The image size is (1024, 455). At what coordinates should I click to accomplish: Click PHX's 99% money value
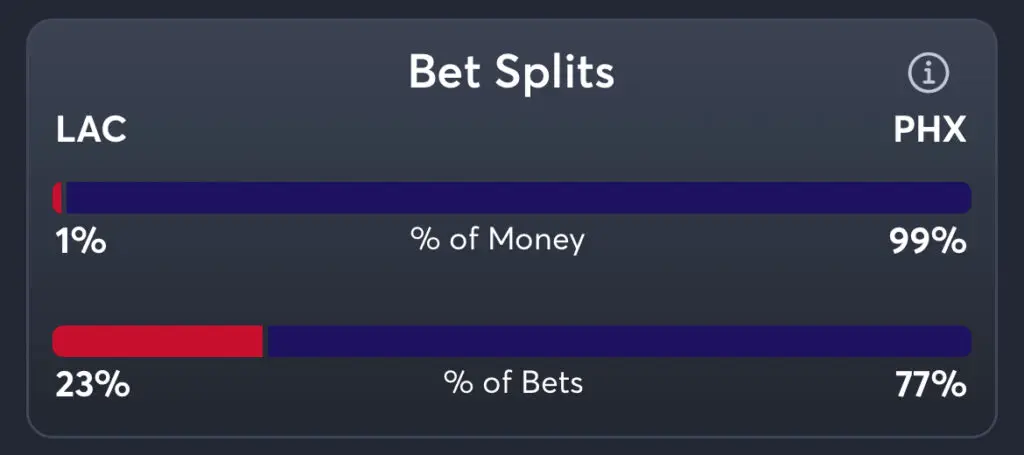pos(928,241)
